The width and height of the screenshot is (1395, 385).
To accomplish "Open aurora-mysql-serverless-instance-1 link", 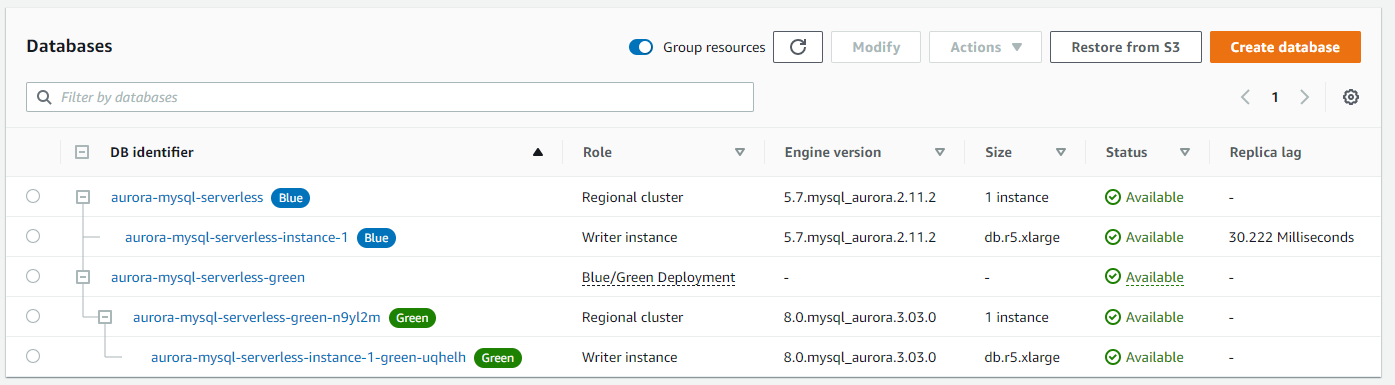I will coord(236,237).
